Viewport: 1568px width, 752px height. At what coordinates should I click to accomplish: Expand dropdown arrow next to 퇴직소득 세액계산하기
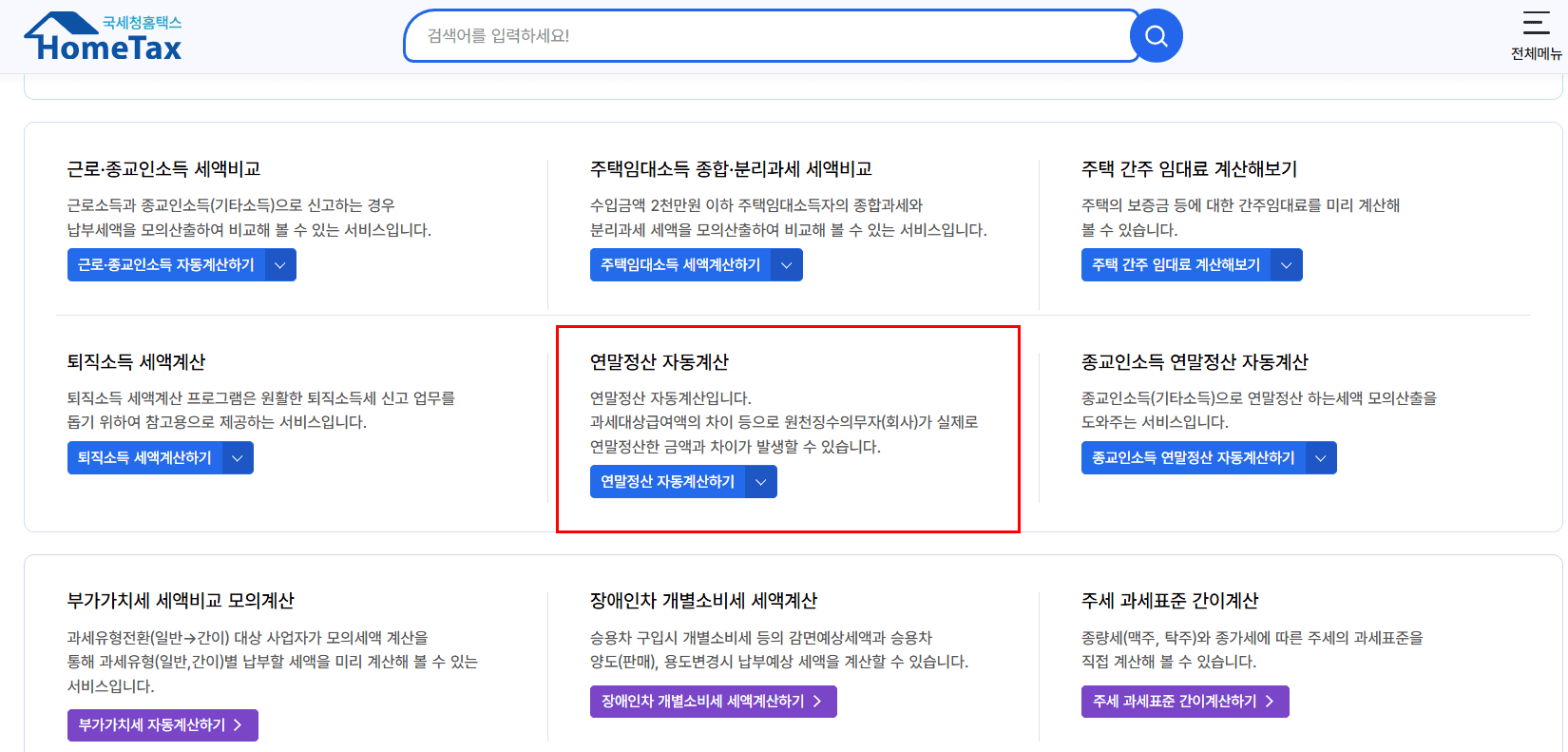coord(238,458)
